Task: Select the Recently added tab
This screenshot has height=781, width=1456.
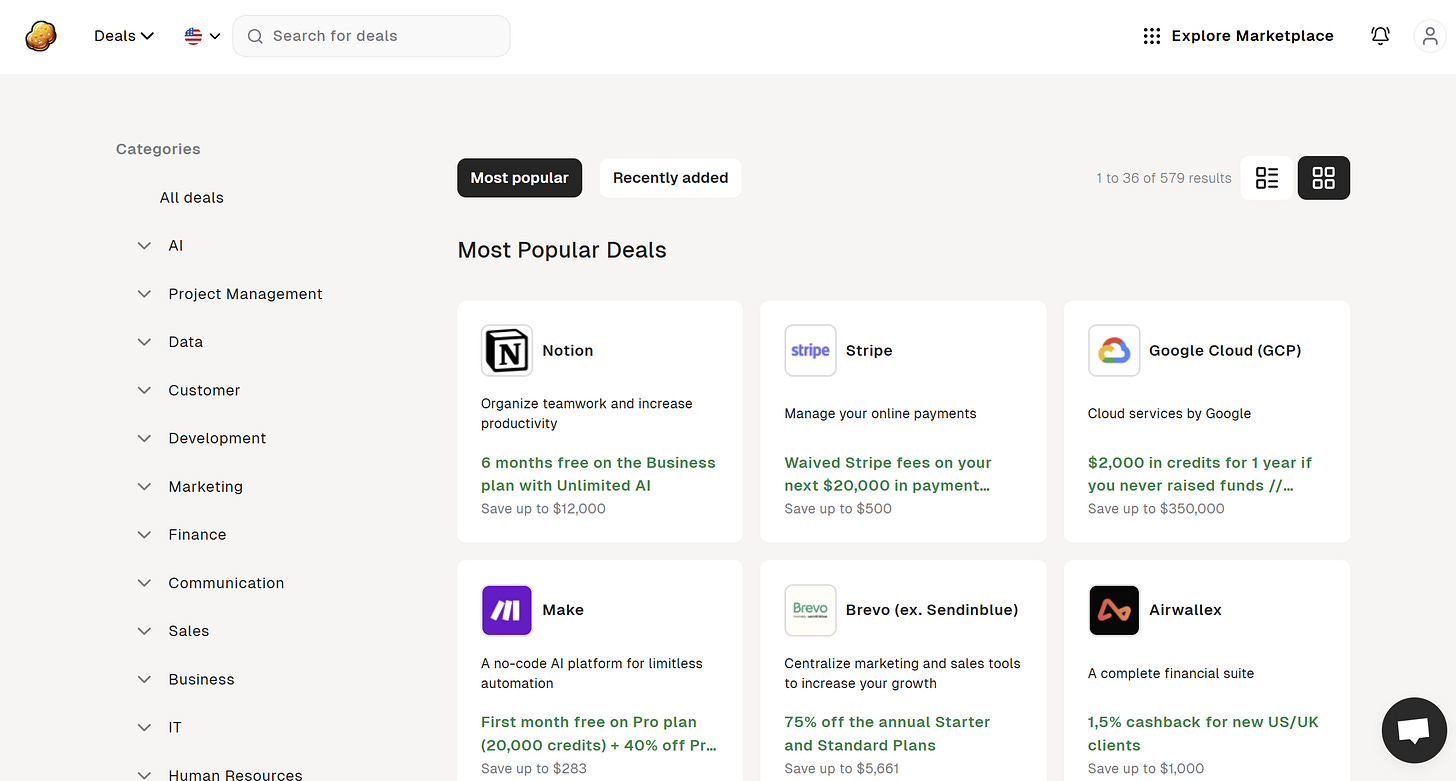Action: pos(670,178)
